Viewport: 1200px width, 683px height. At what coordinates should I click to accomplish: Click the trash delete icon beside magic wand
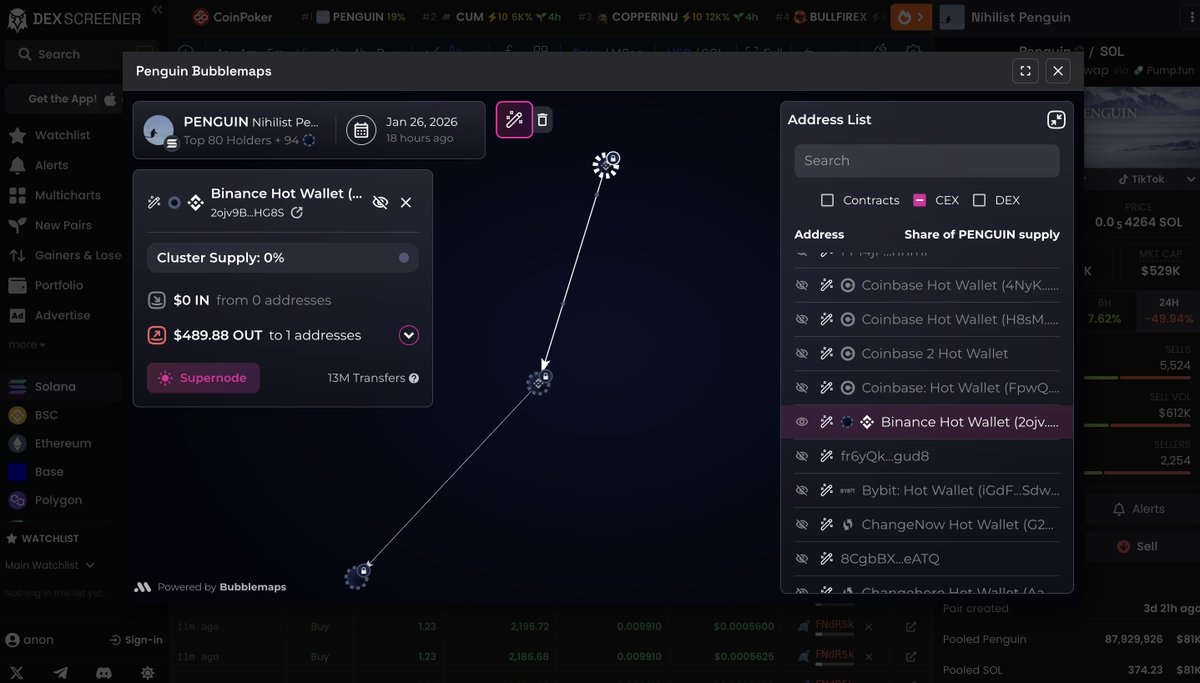pos(542,120)
